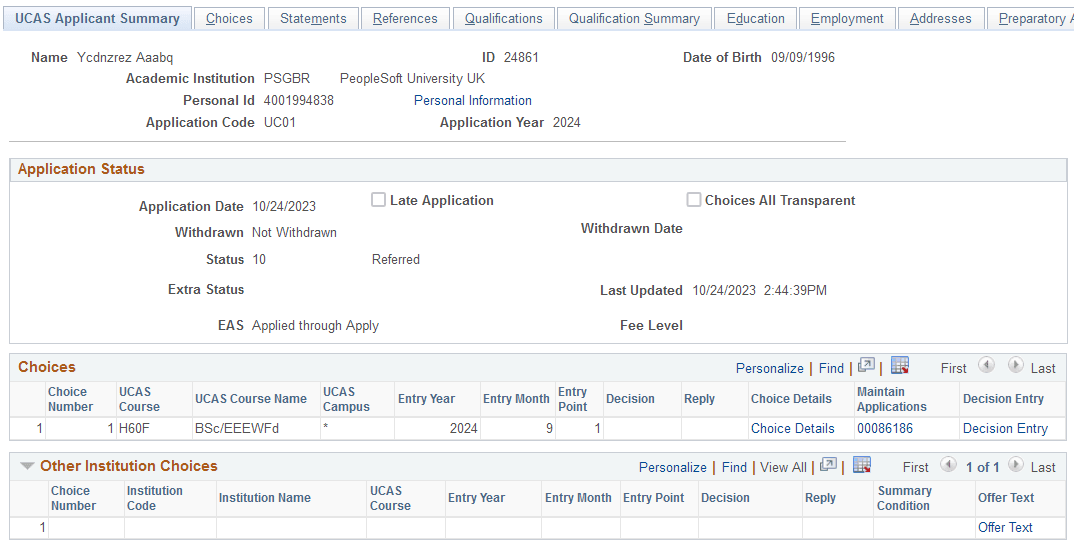This screenshot has width=1074, height=545.
Task: Download Other Institution Choices to spreadsheet
Action: (862, 466)
